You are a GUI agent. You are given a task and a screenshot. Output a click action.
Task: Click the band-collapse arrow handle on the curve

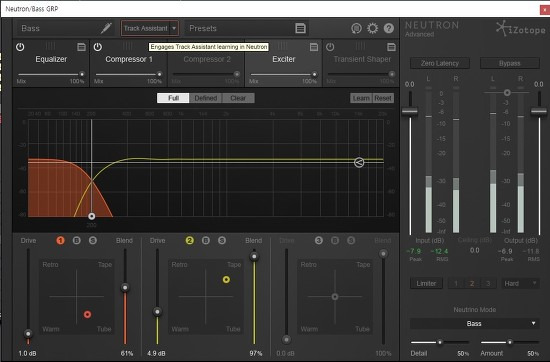click(x=359, y=162)
